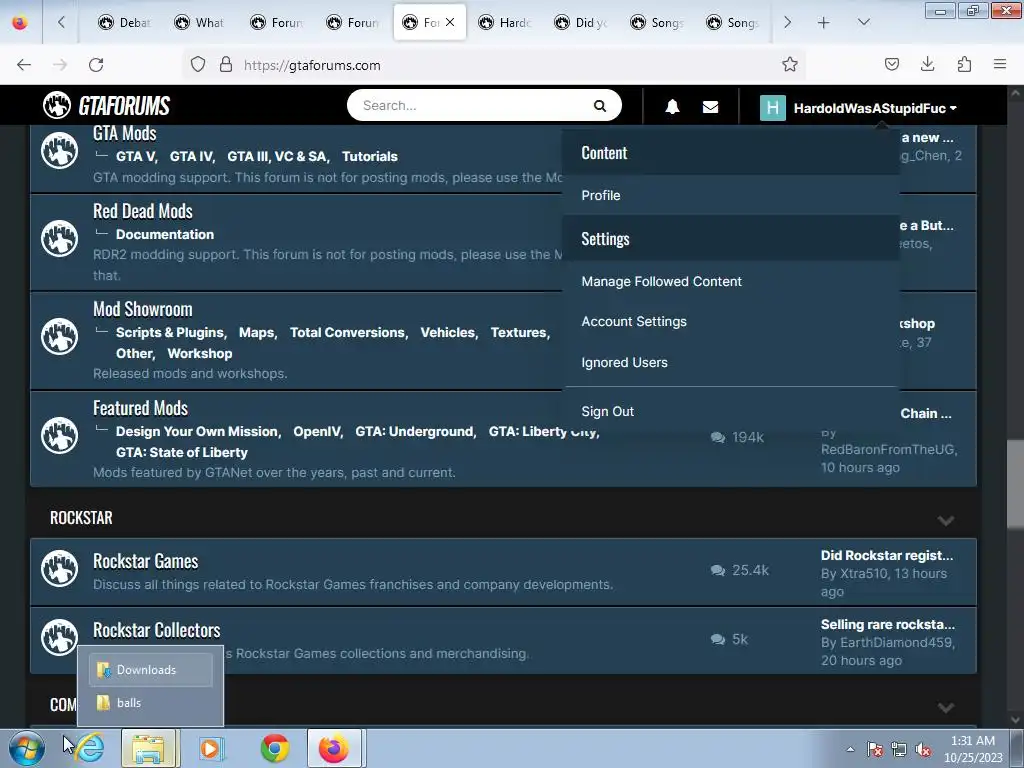Screen dimensions: 1024x768
Task: Click the search magnifier icon
Action: tap(600, 106)
